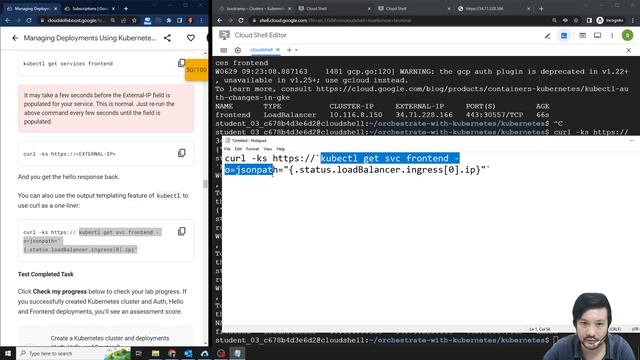
Task: Click the highlighted 'kubectl get svc frontend' text
Action: coord(384,158)
